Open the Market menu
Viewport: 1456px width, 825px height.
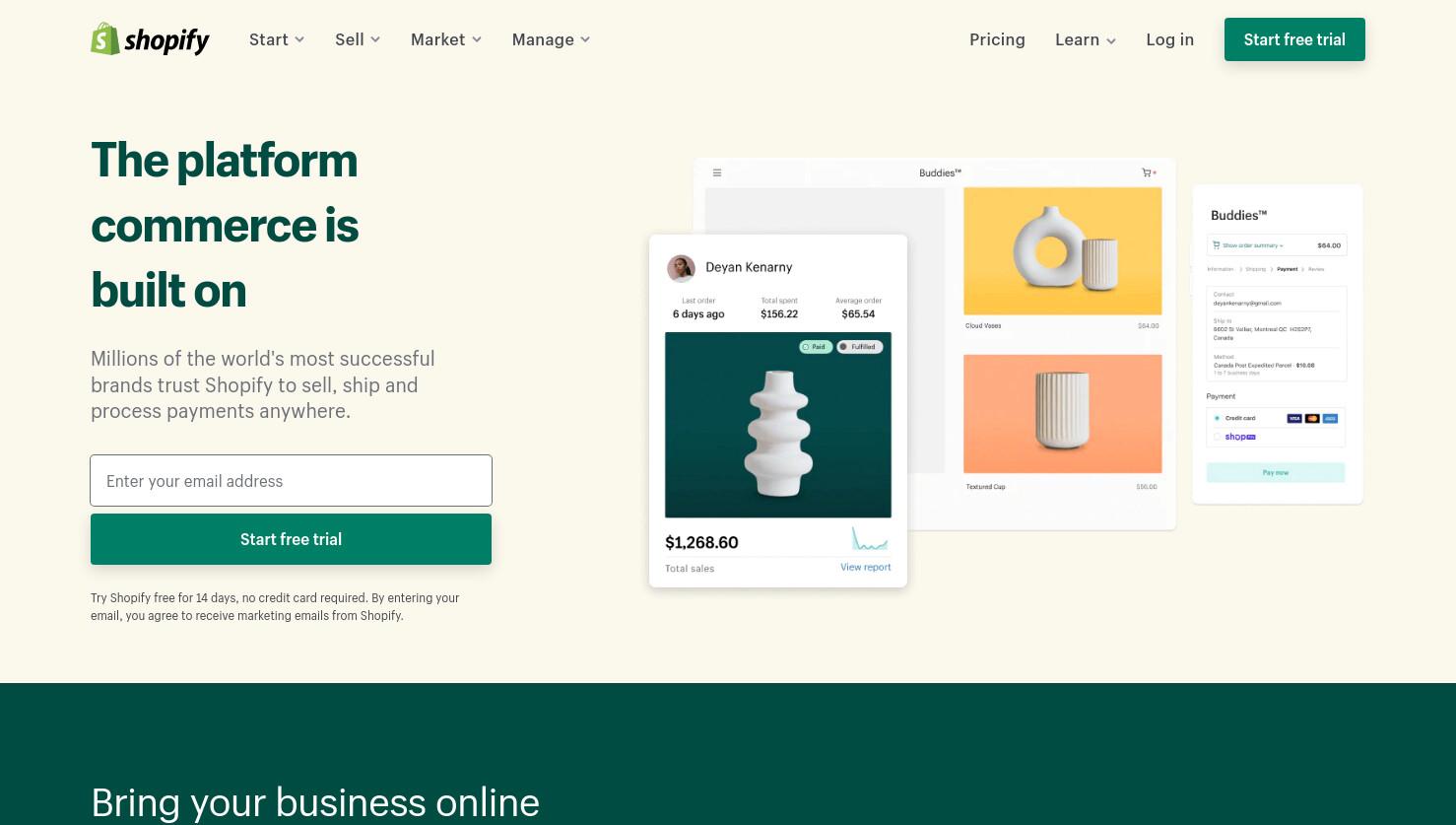coord(446,39)
